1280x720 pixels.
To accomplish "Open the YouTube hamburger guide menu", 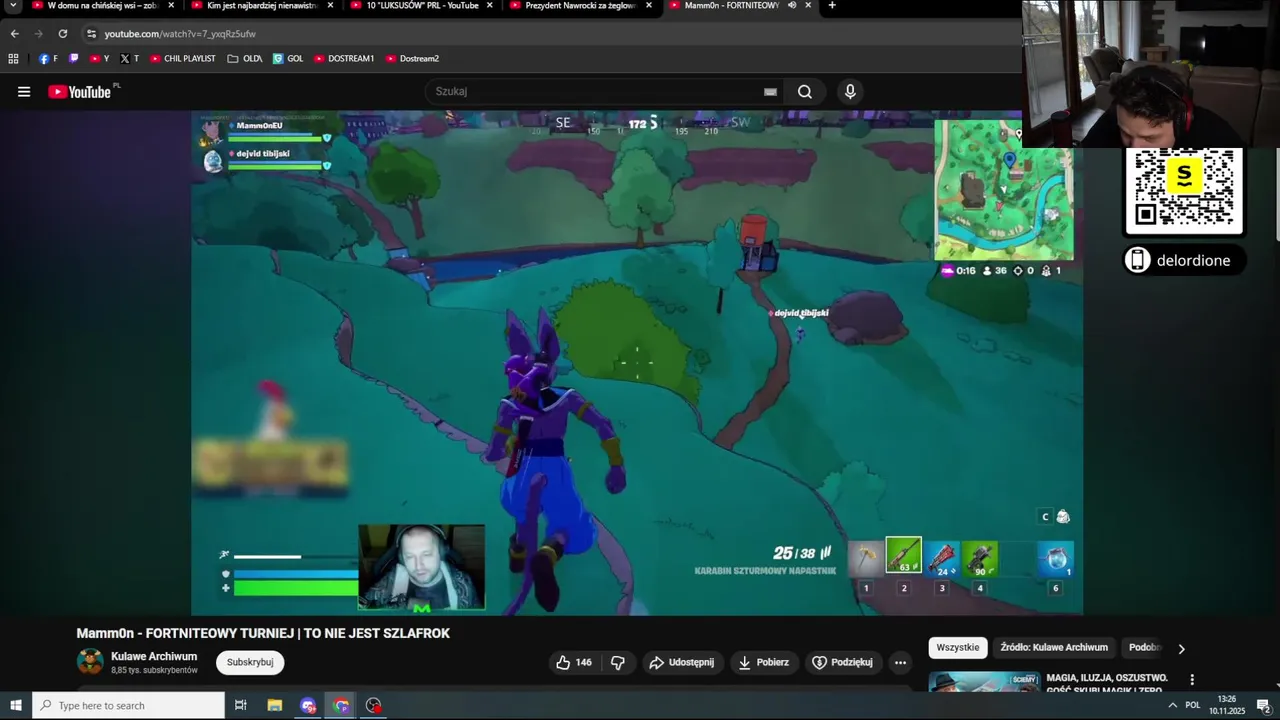I will pos(24,92).
